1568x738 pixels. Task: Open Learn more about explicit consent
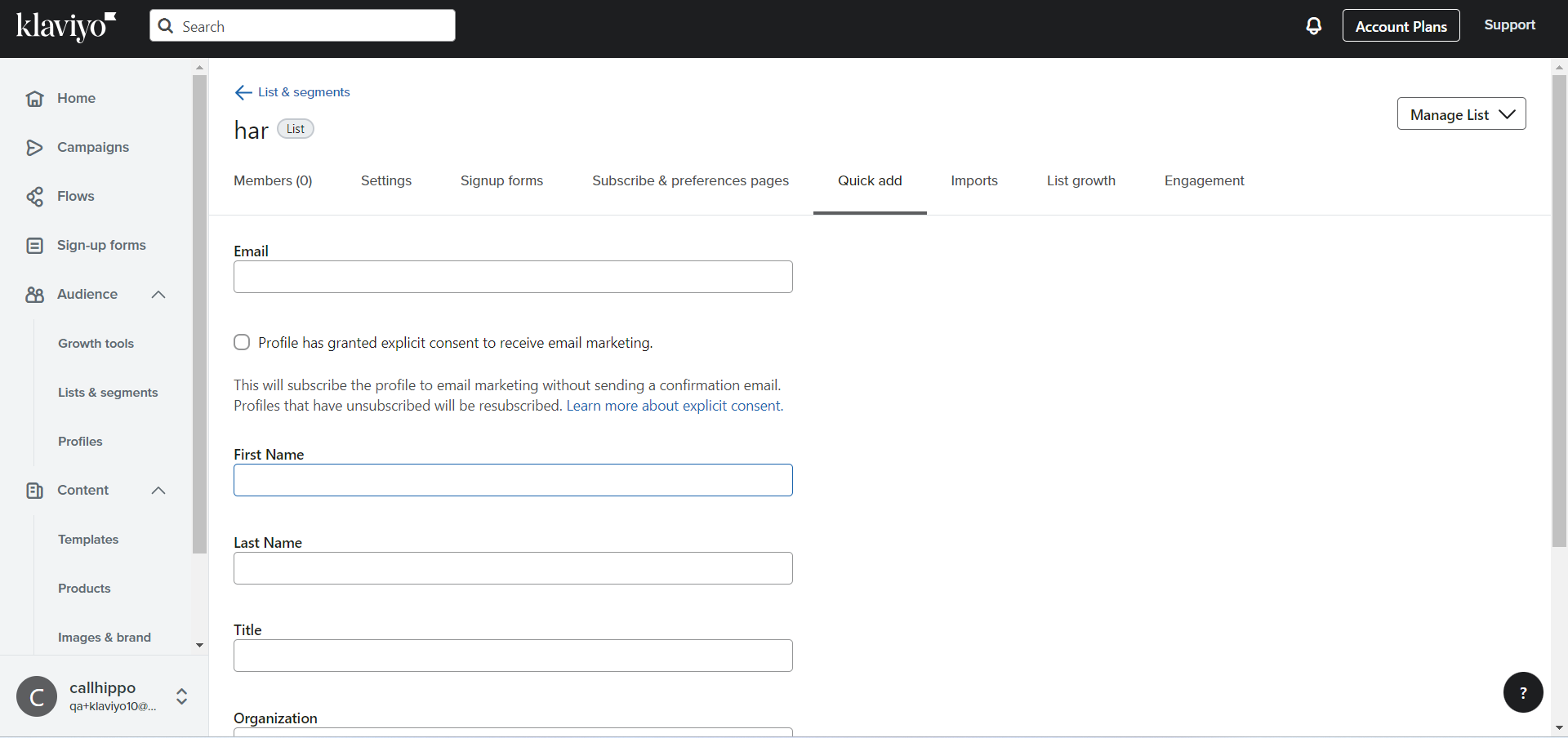675,406
